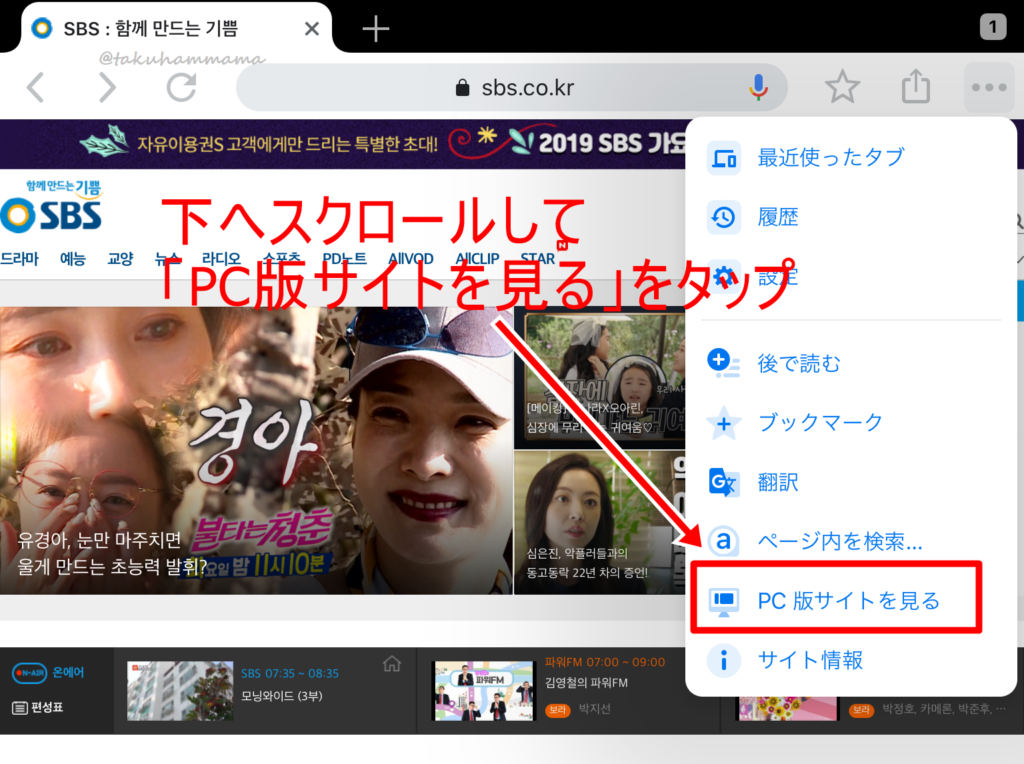Open the 편성표 schedule link
1024x764 pixels.
pyautogui.click(x=38, y=707)
